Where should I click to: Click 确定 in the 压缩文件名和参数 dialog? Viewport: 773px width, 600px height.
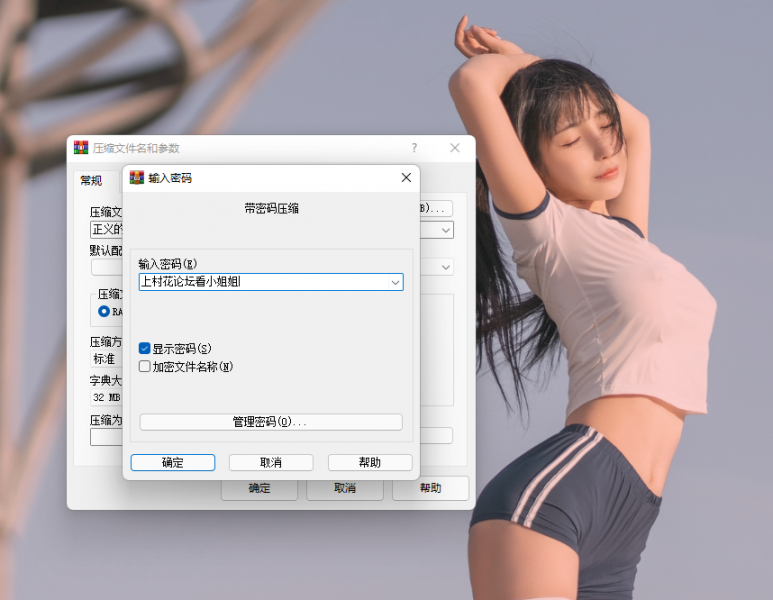pyautogui.click(x=259, y=489)
